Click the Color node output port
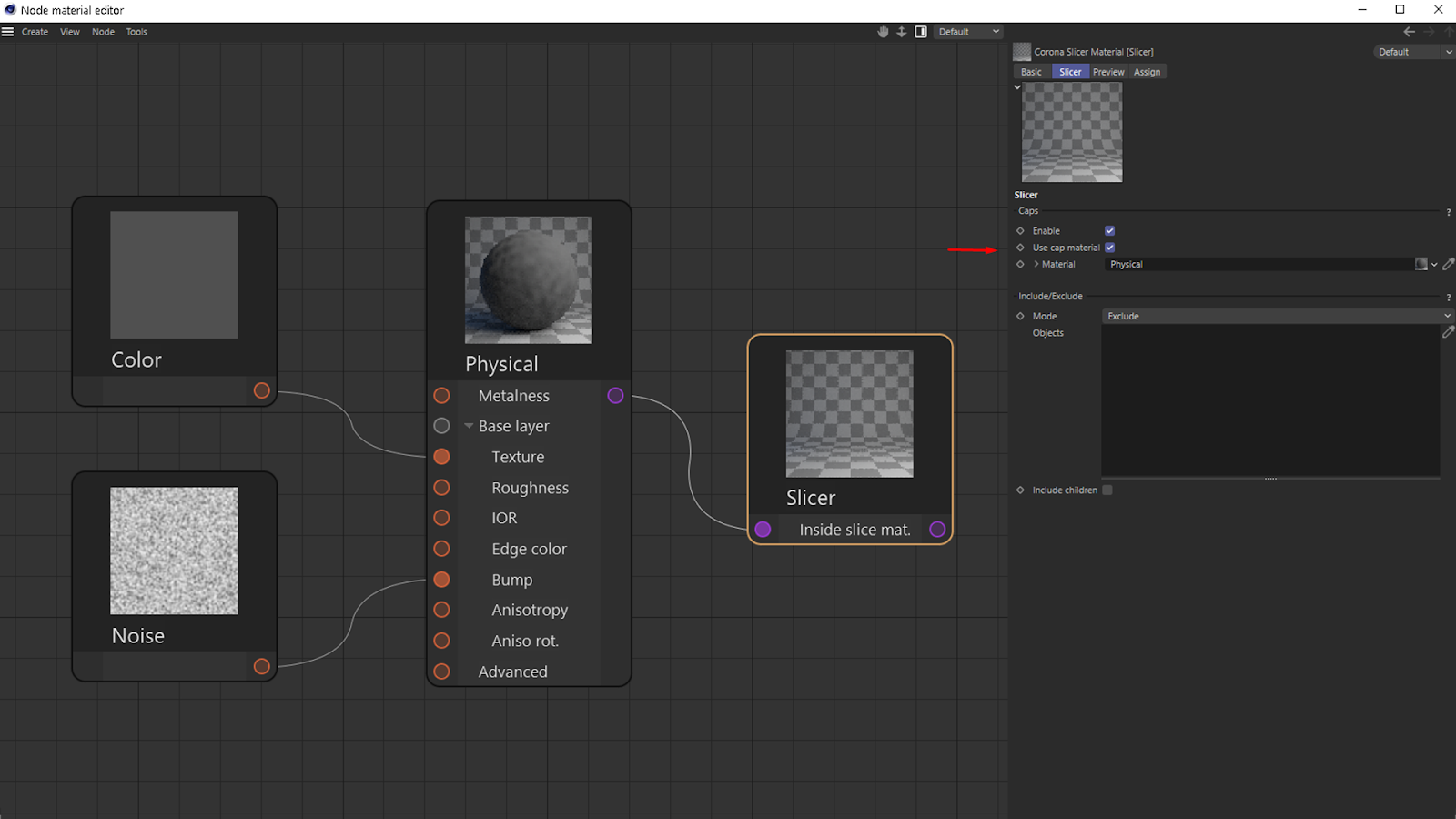Screen dimensions: 1456x819 click(262, 391)
